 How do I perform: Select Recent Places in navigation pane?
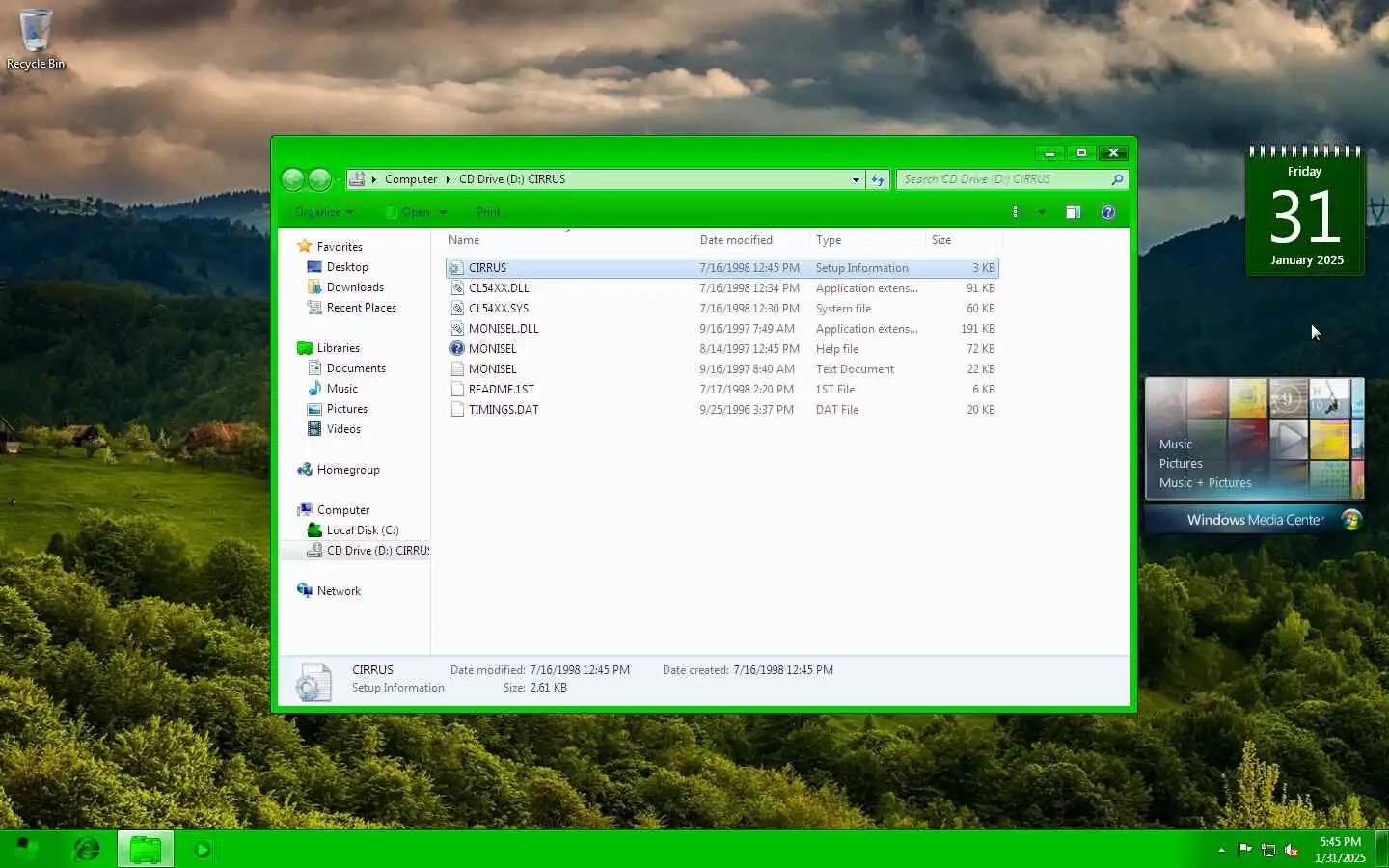pos(362,308)
